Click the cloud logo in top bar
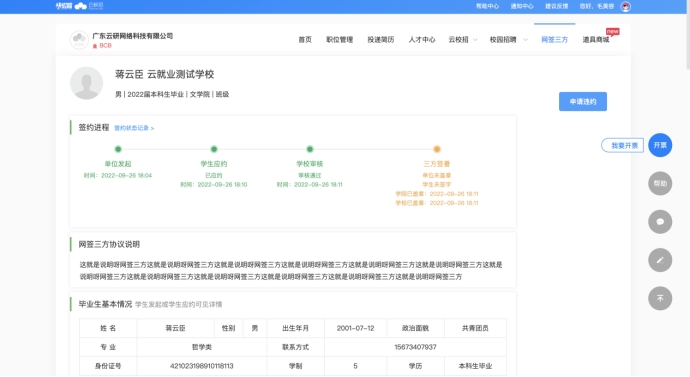The height and width of the screenshot is (377, 690). 81,6
